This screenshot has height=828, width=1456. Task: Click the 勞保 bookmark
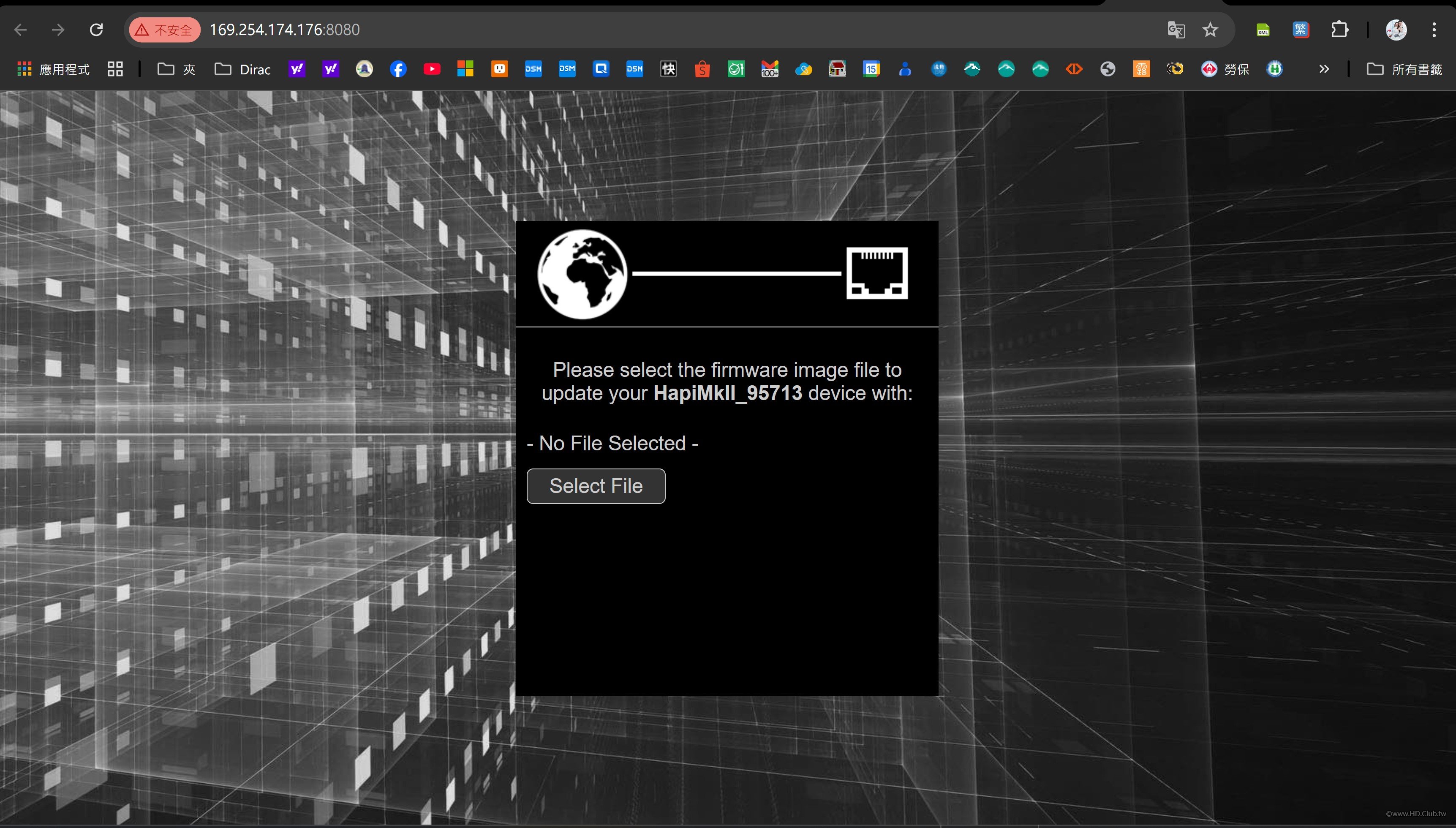[x=1225, y=69]
